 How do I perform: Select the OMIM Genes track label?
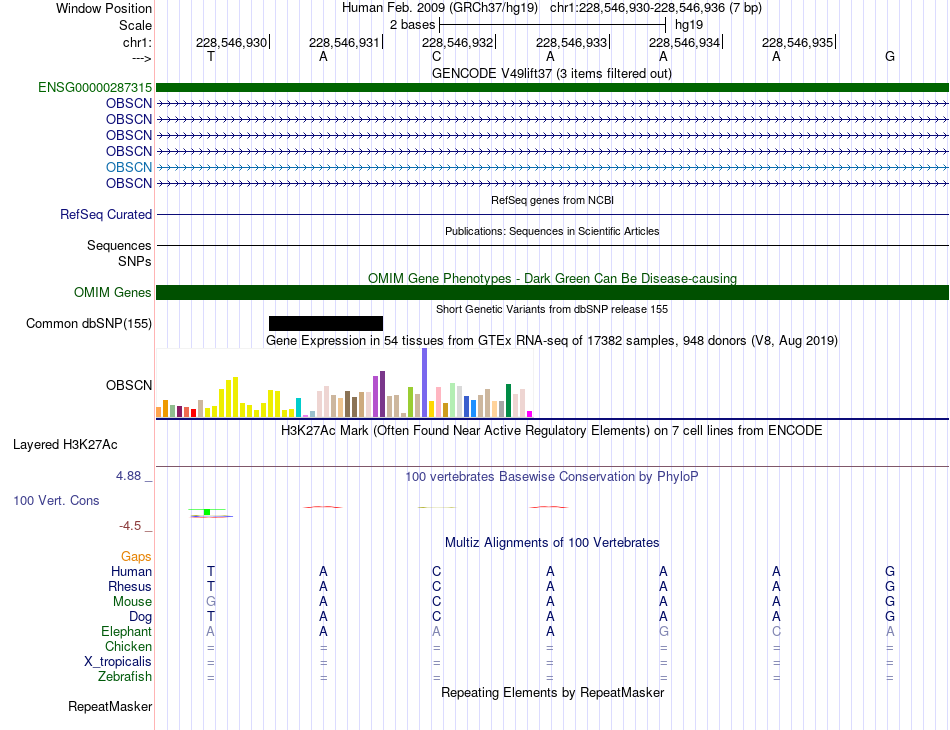tap(112, 293)
